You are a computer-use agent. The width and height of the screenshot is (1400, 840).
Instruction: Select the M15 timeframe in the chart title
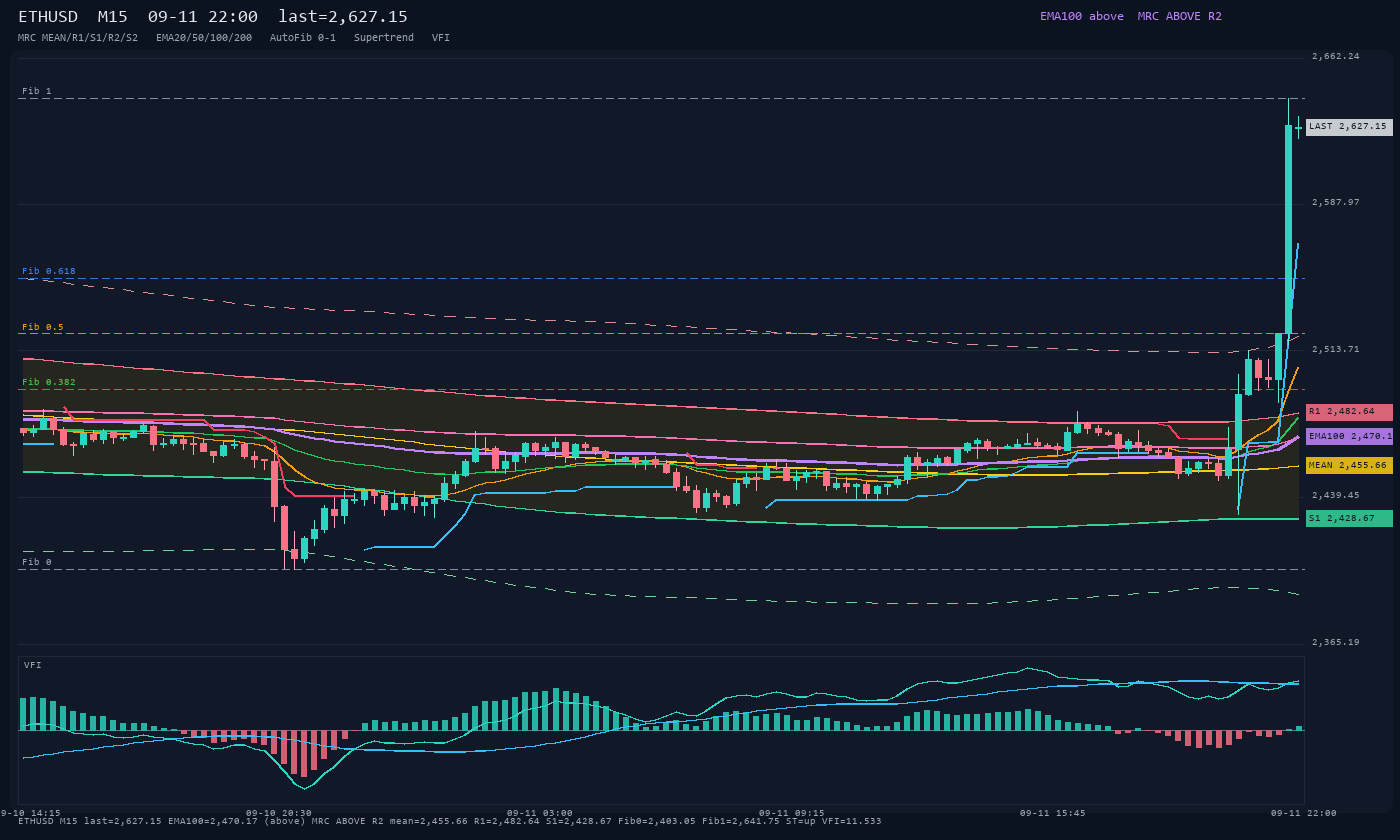(x=114, y=17)
